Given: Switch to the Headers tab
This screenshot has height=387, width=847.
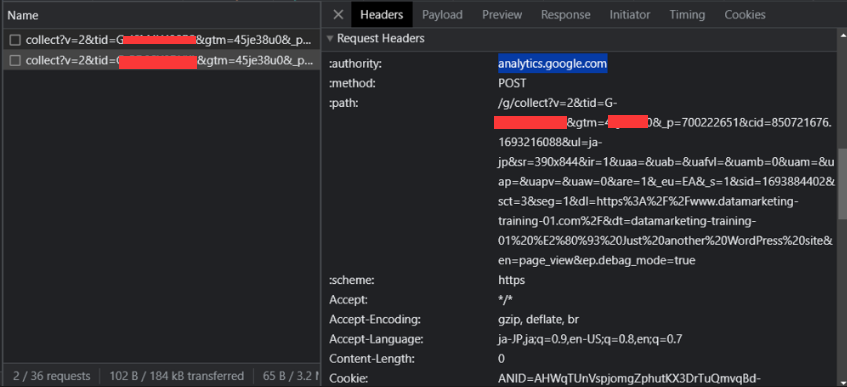Looking at the screenshot, I should coord(381,15).
